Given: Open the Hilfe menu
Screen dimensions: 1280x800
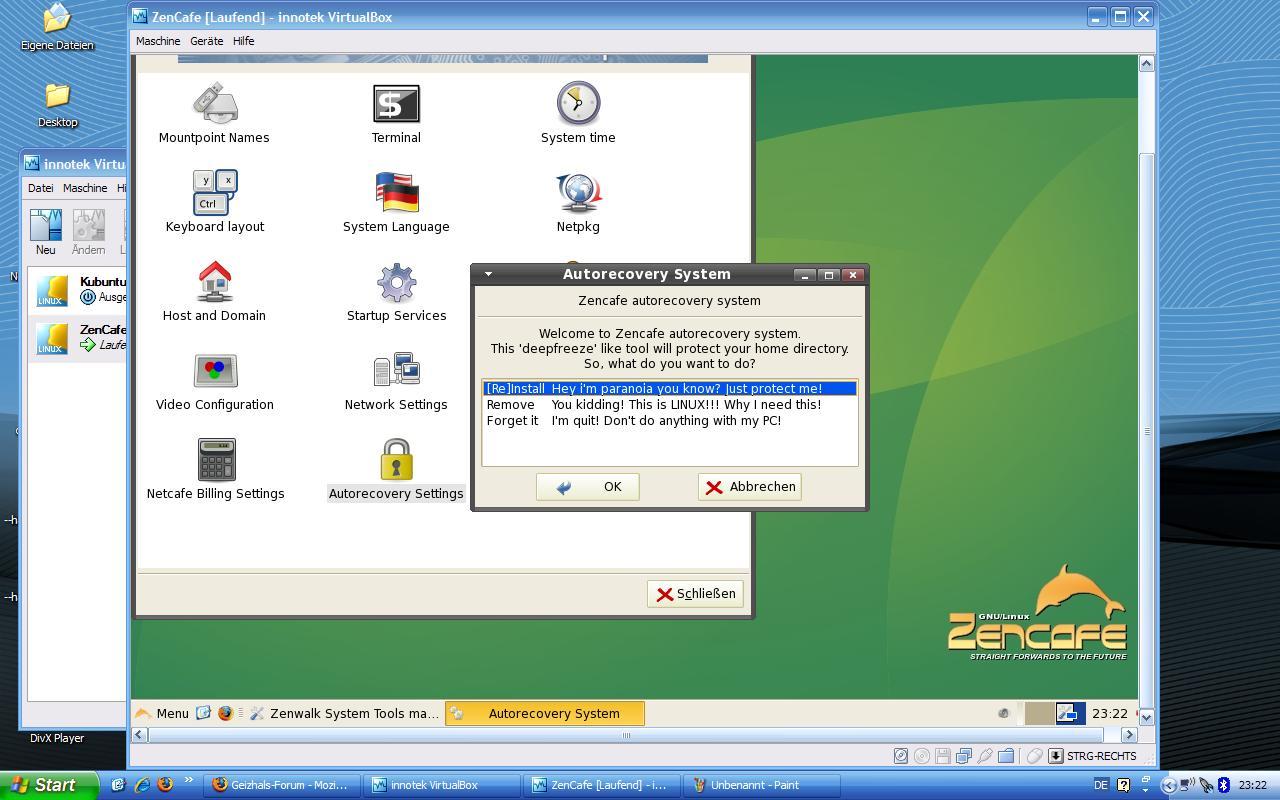Looking at the screenshot, I should pos(243,41).
